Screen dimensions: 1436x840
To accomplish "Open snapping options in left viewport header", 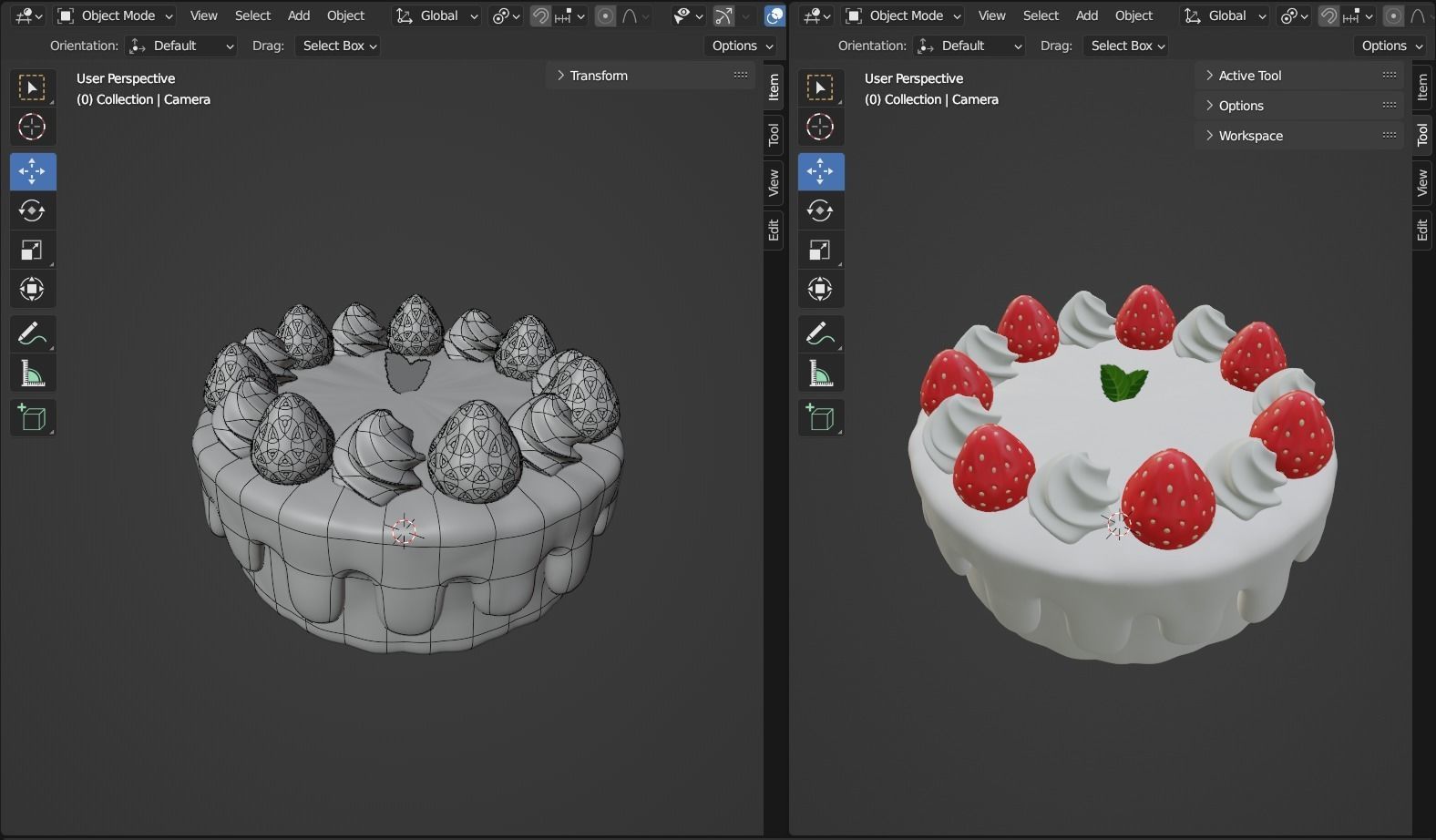I will pyautogui.click(x=569, y=15).
